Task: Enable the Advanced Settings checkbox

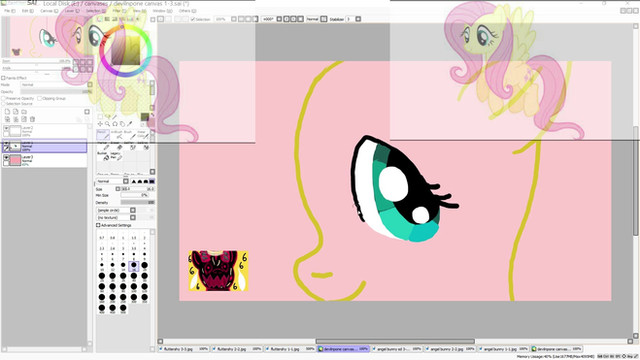Action: tap(98, 225)
